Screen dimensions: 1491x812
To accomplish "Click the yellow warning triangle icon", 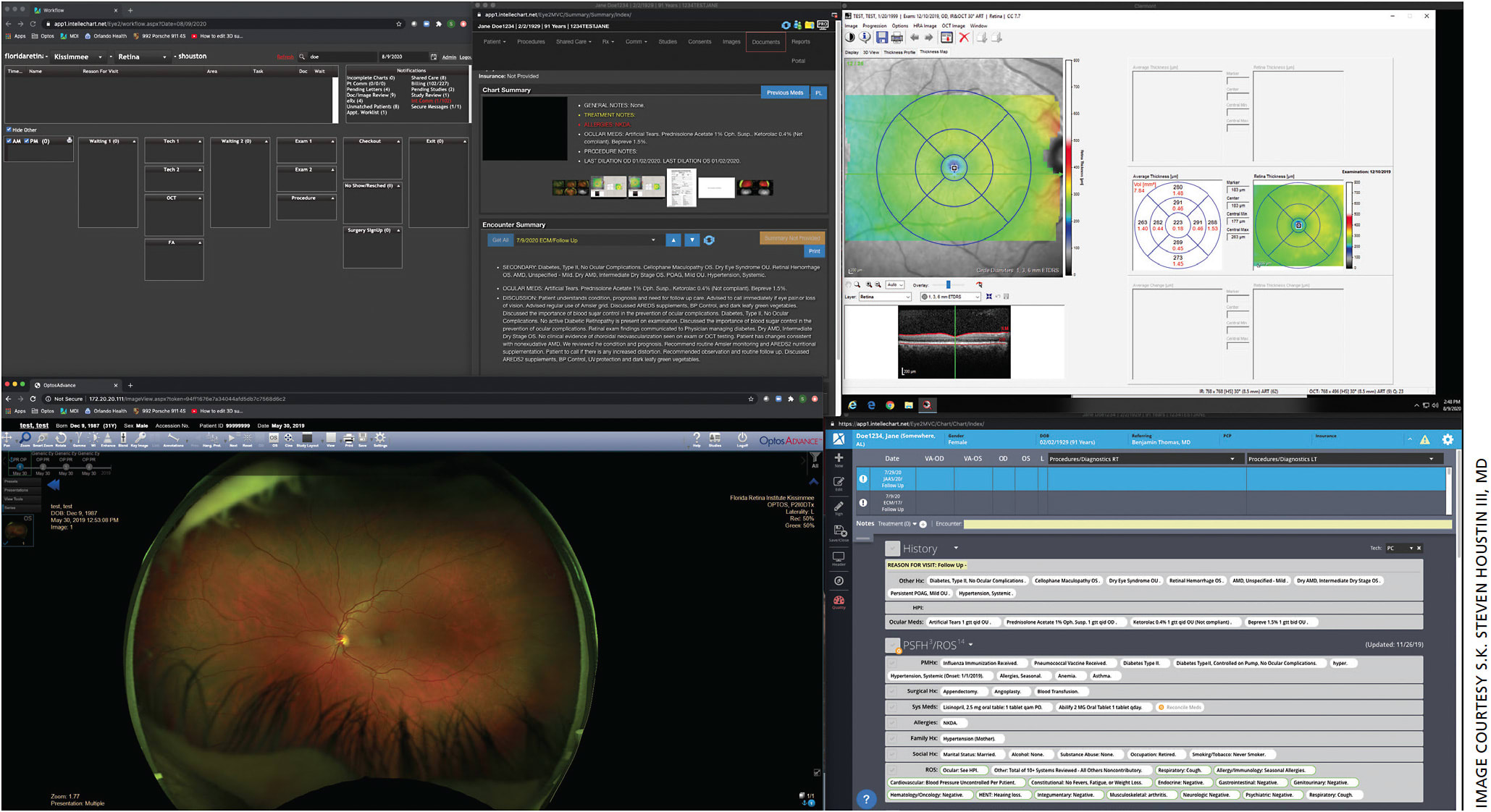I will pyautogui.click(x=1424, y=439).
